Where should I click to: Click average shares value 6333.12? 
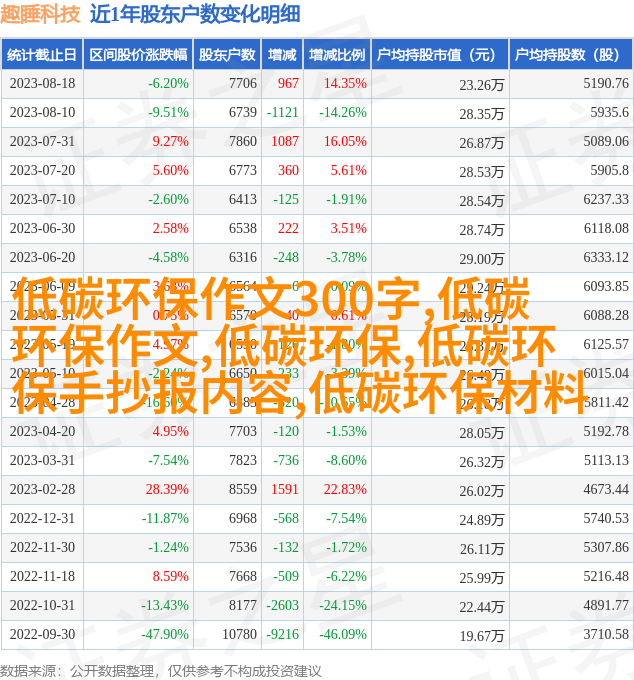[606, 258]
